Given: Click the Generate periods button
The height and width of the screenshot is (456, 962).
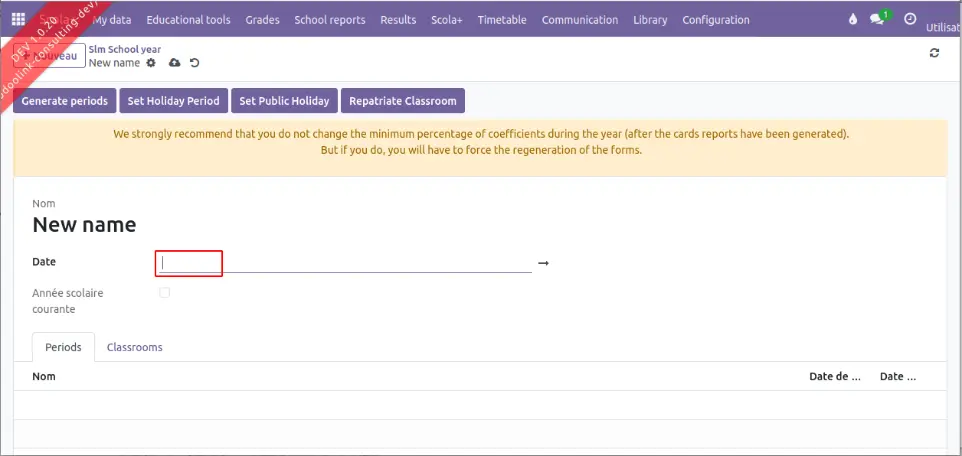Looking at the screenshot, I should 65,101.
